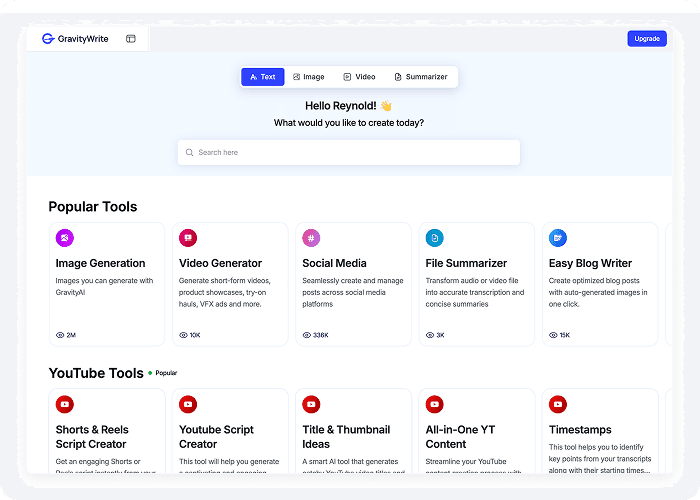Open Title & Thumbnail Ideas title
Screen dimensions: 700x500
point(346,437)
